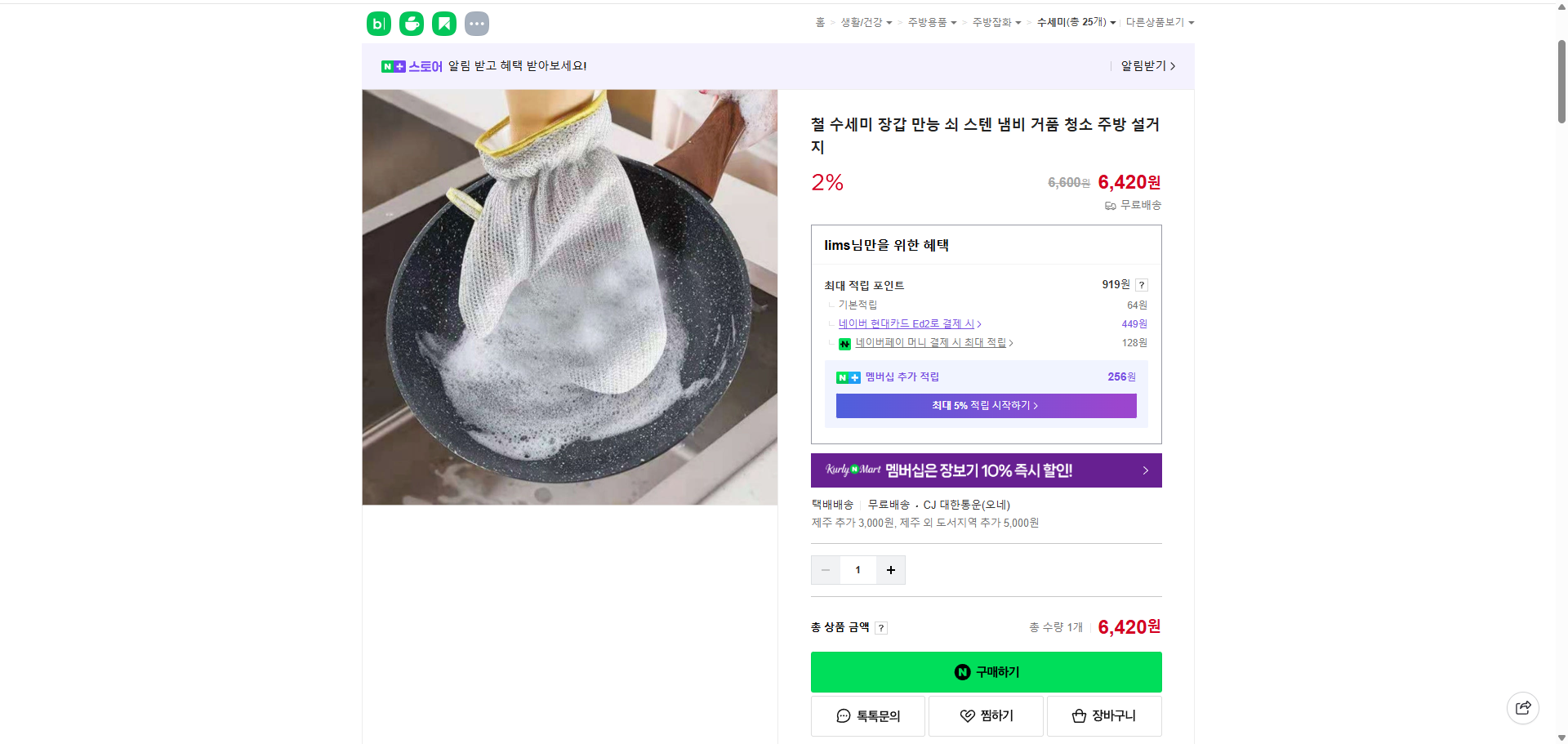Viewport: 1568px width, 744px height.
Task: Click the green cafe cup icon
Action: click(411, 24)
